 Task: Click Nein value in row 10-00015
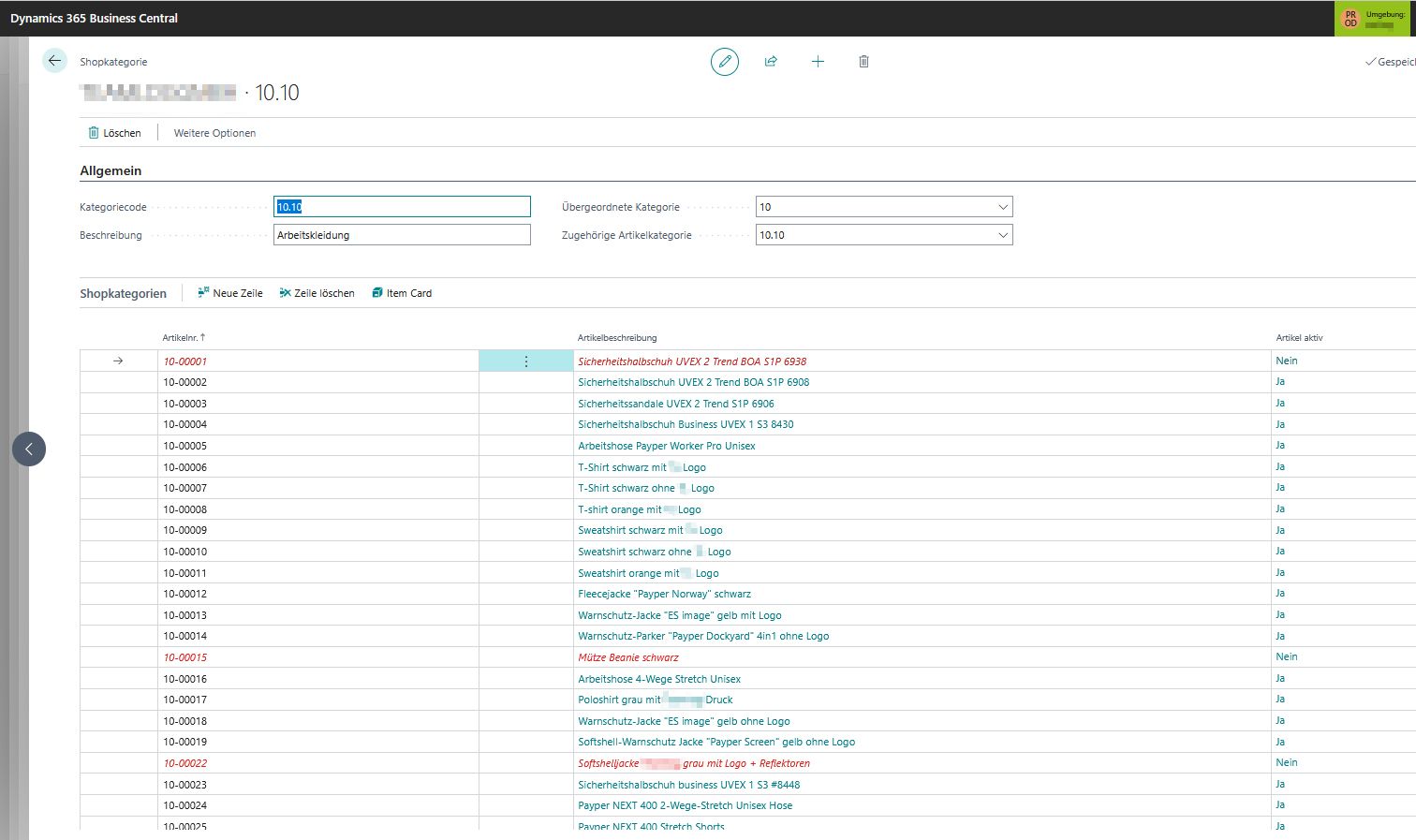1287,656
